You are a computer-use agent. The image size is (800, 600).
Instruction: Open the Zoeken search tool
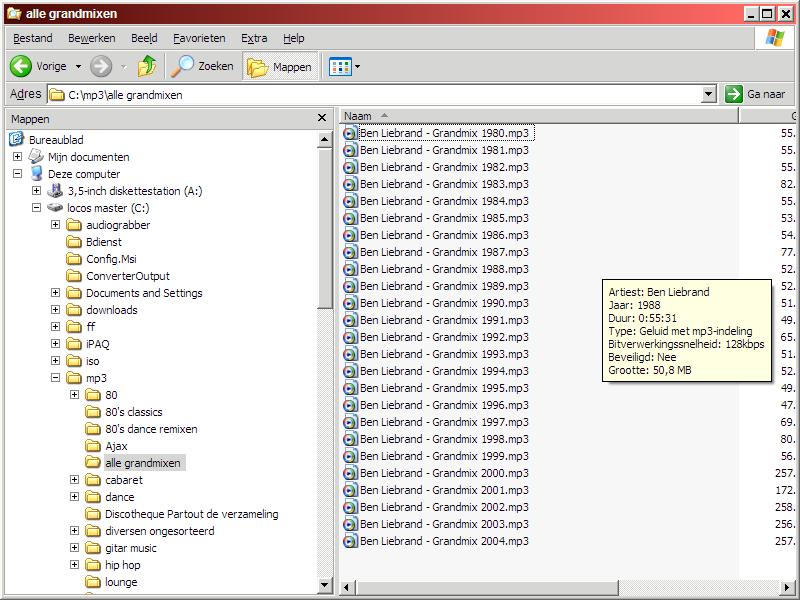[x=202, y=66]
